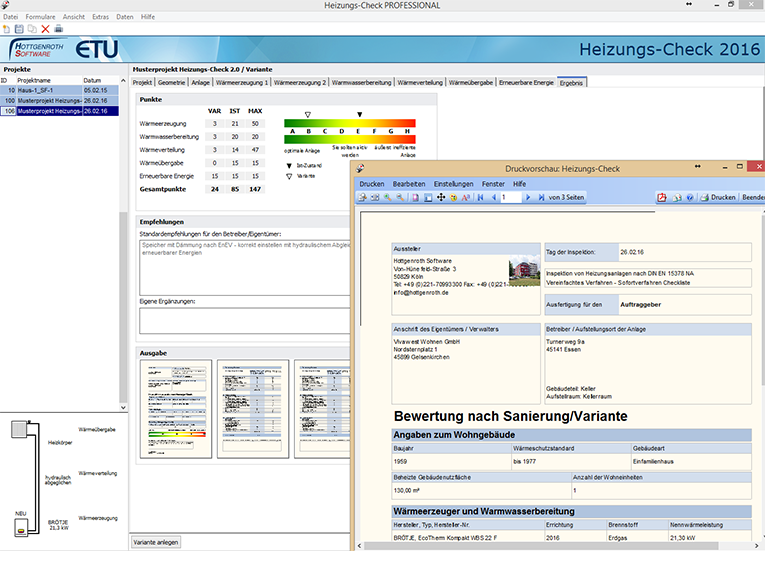The image size is (765, 576).
Task: Switch to the Geometrie tab
Action: (x=171, y=82)
